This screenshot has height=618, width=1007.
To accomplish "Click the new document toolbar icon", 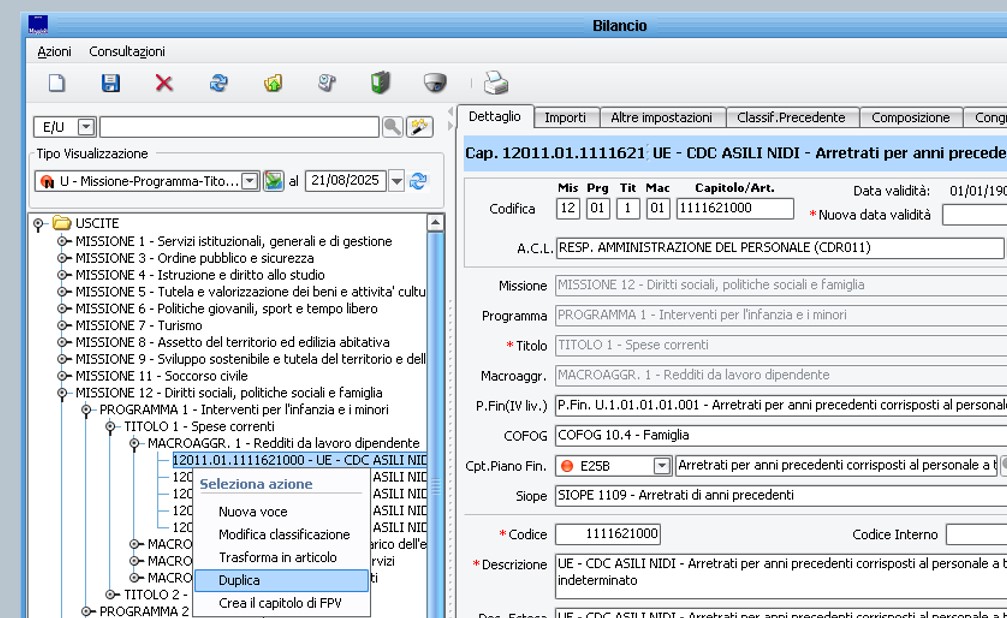I will coord(57,84).
